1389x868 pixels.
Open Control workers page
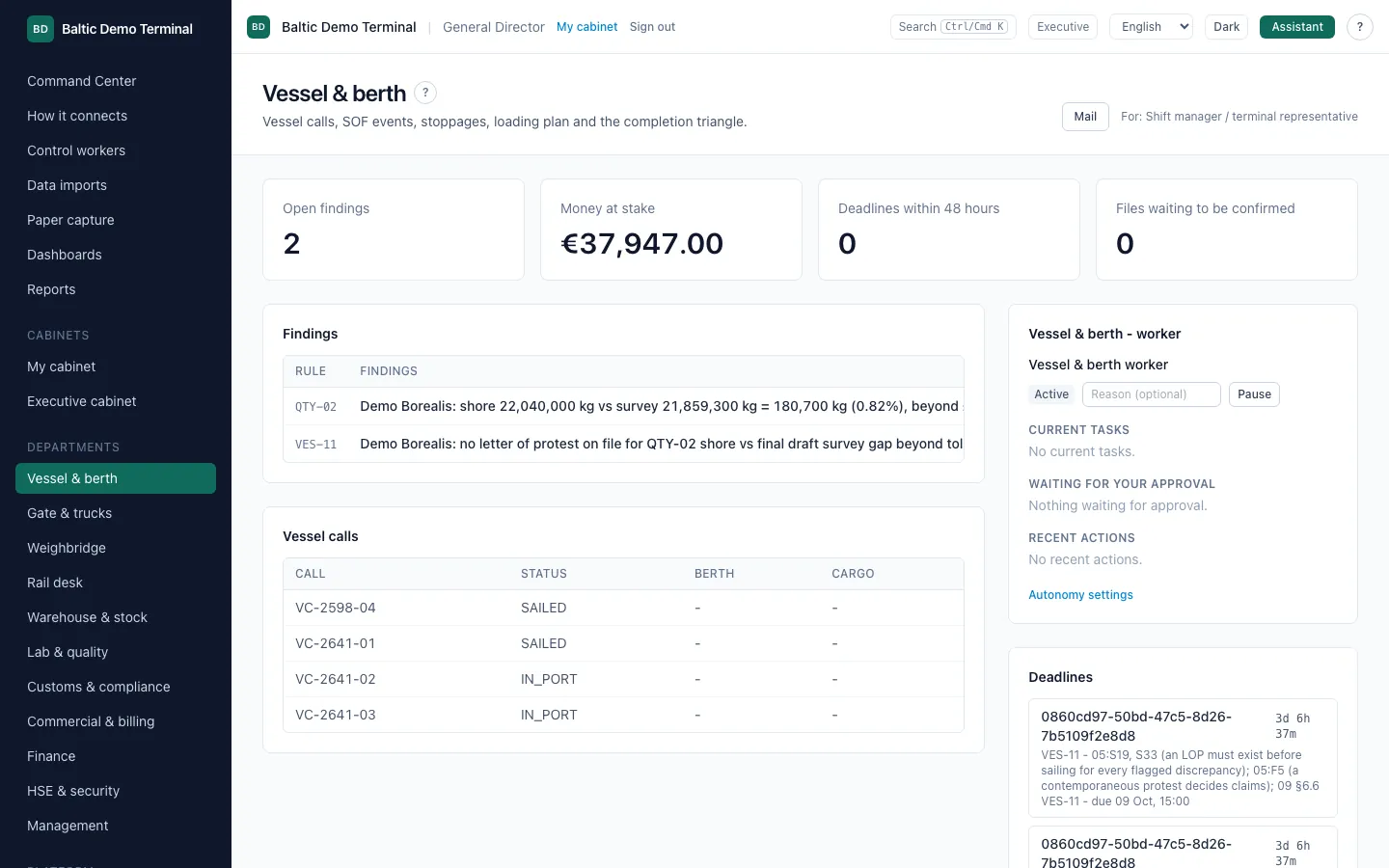[116, 150]
